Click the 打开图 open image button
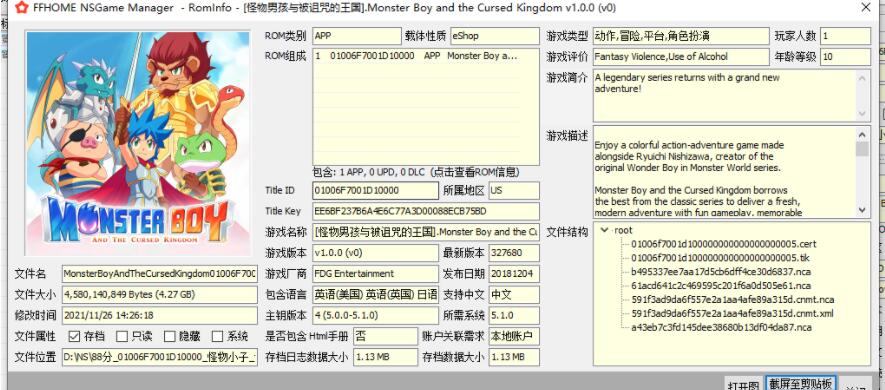 pos(743,384)
